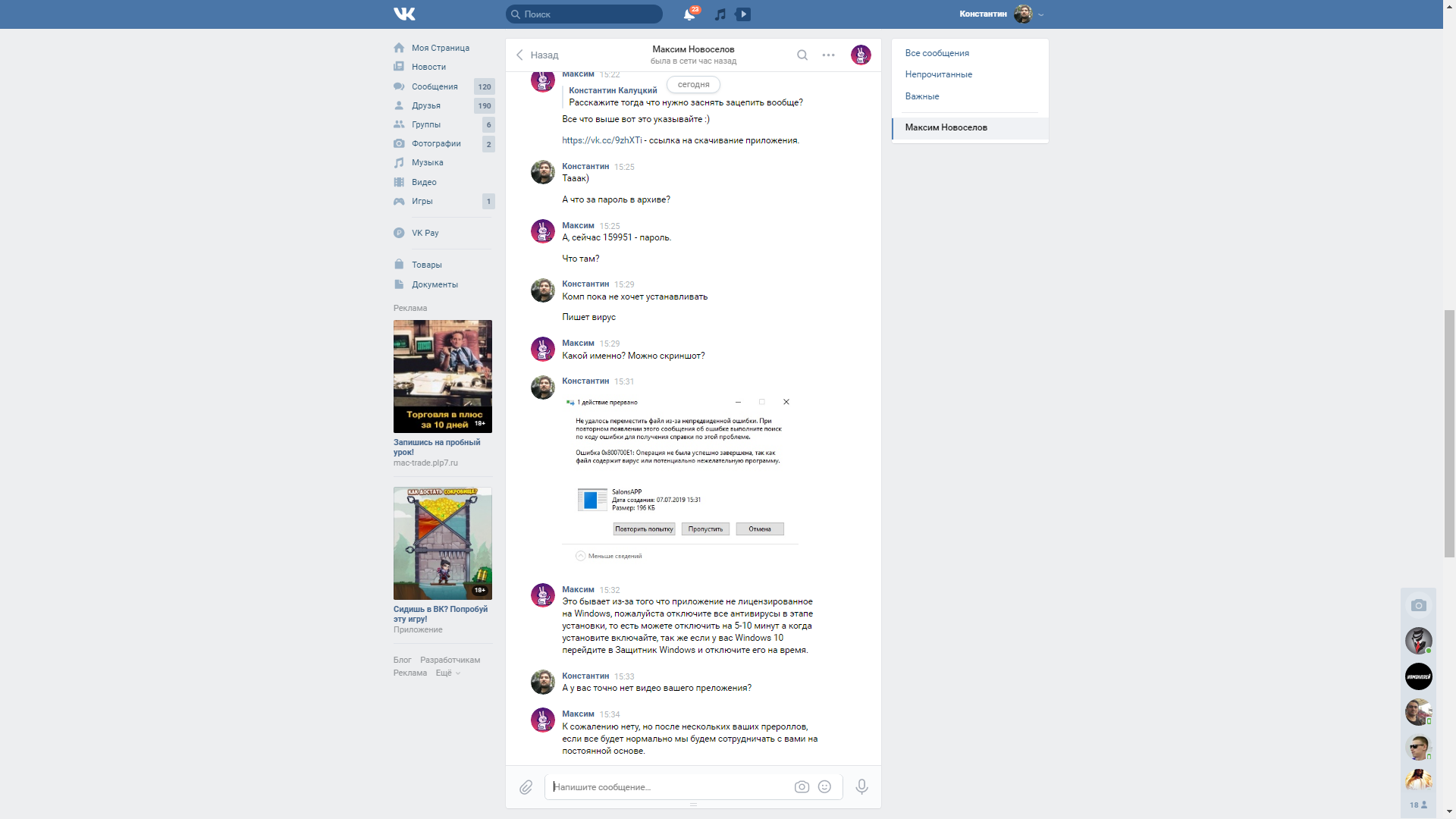Click the VK Pay coin icon
This screenshot has width=1456, height=819.
coord(399,233)
